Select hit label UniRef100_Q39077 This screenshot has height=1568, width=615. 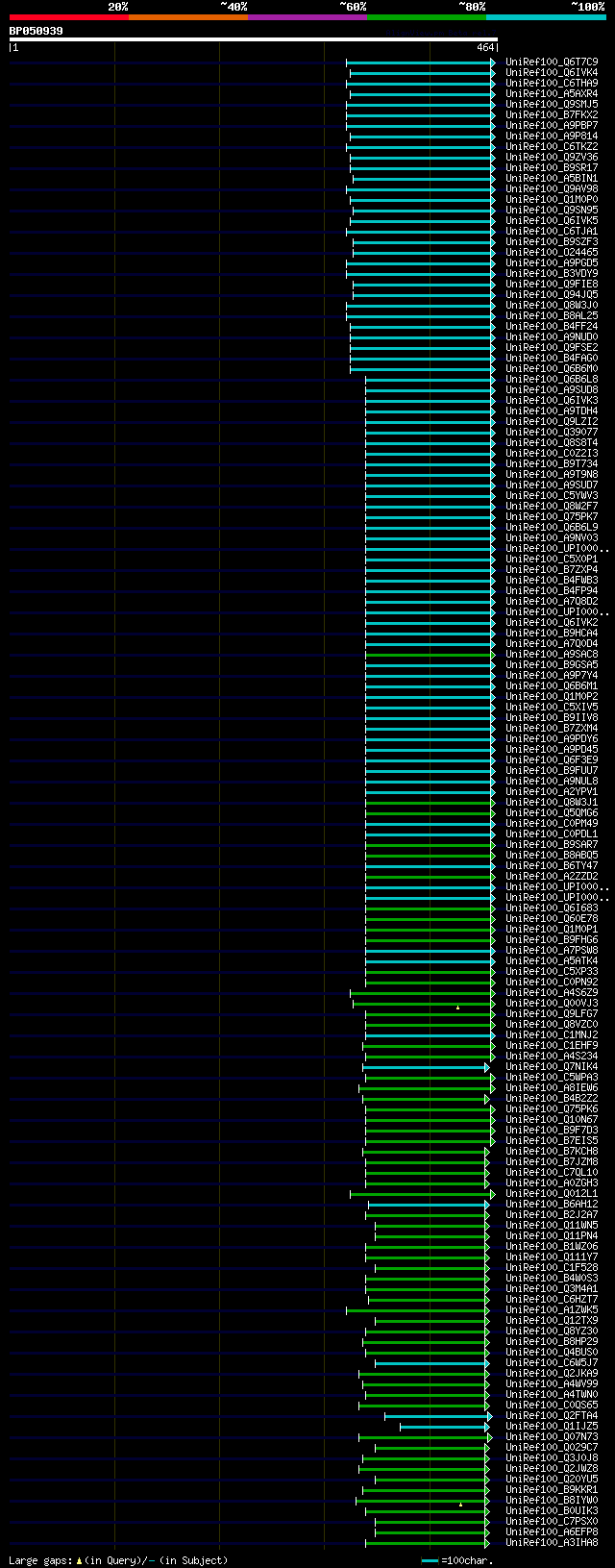click(552, 432)
